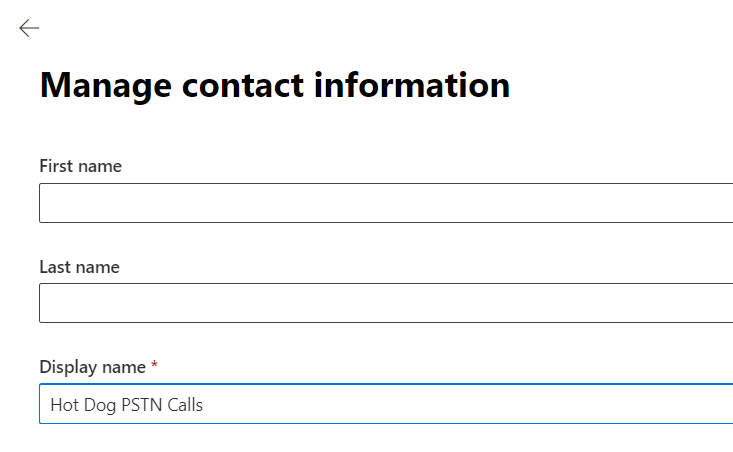Click the red required asterisk
Screen dimensions: 733x452
154,367
